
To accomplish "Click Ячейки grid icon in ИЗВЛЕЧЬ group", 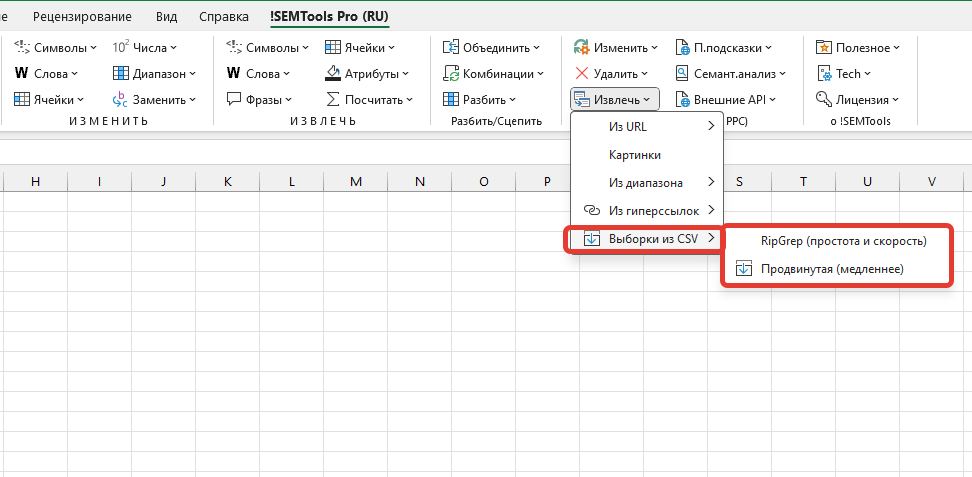I will coord(333,48).
